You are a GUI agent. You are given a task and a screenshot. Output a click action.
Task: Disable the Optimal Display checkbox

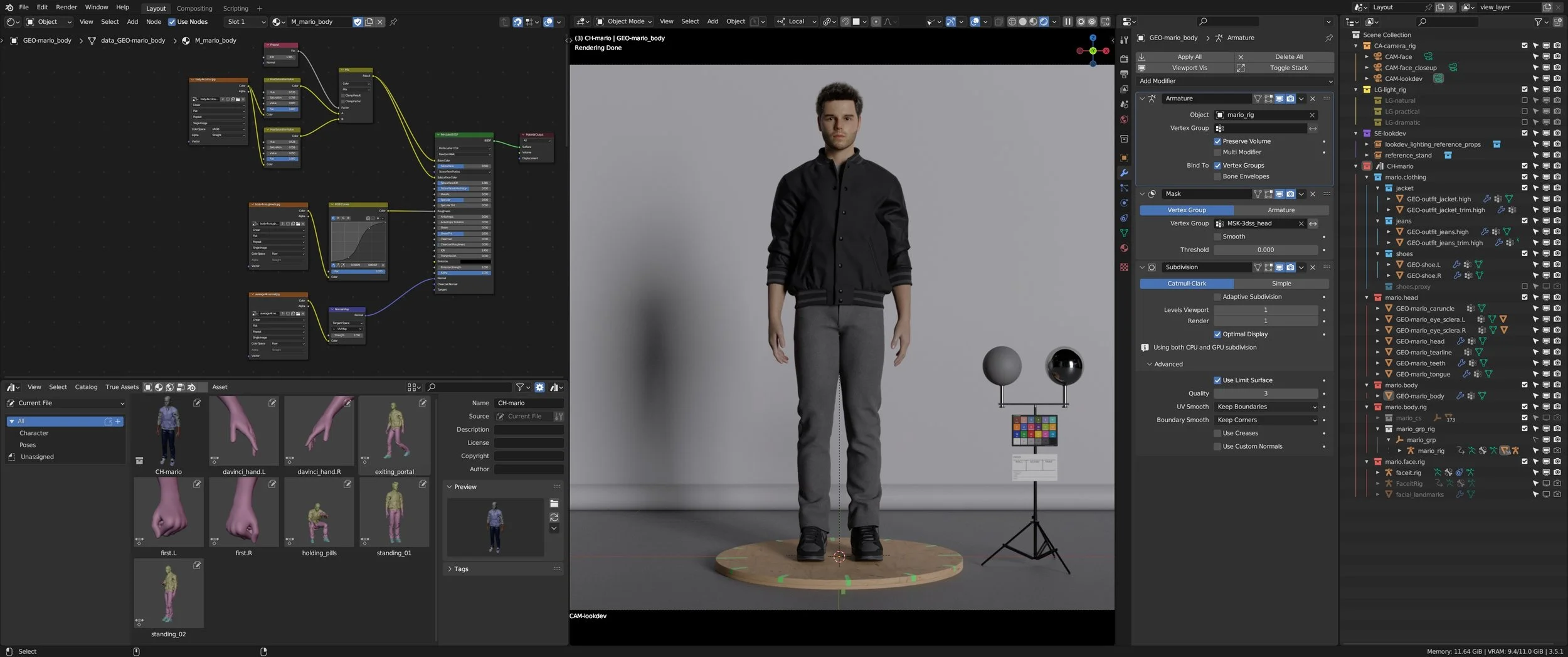(1217, 334)
